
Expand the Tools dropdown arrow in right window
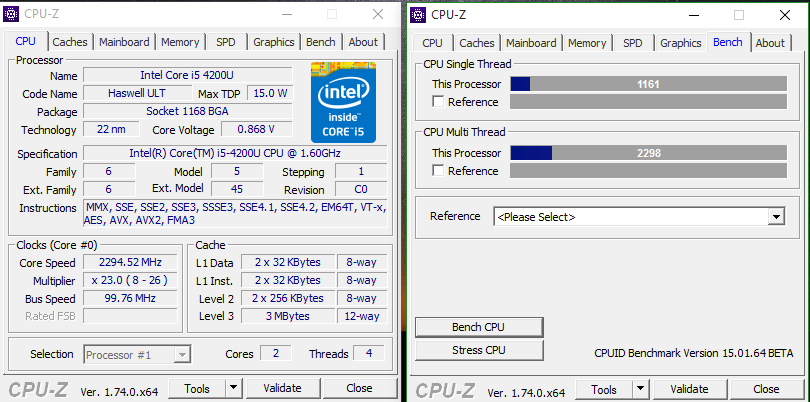[639, 389]
